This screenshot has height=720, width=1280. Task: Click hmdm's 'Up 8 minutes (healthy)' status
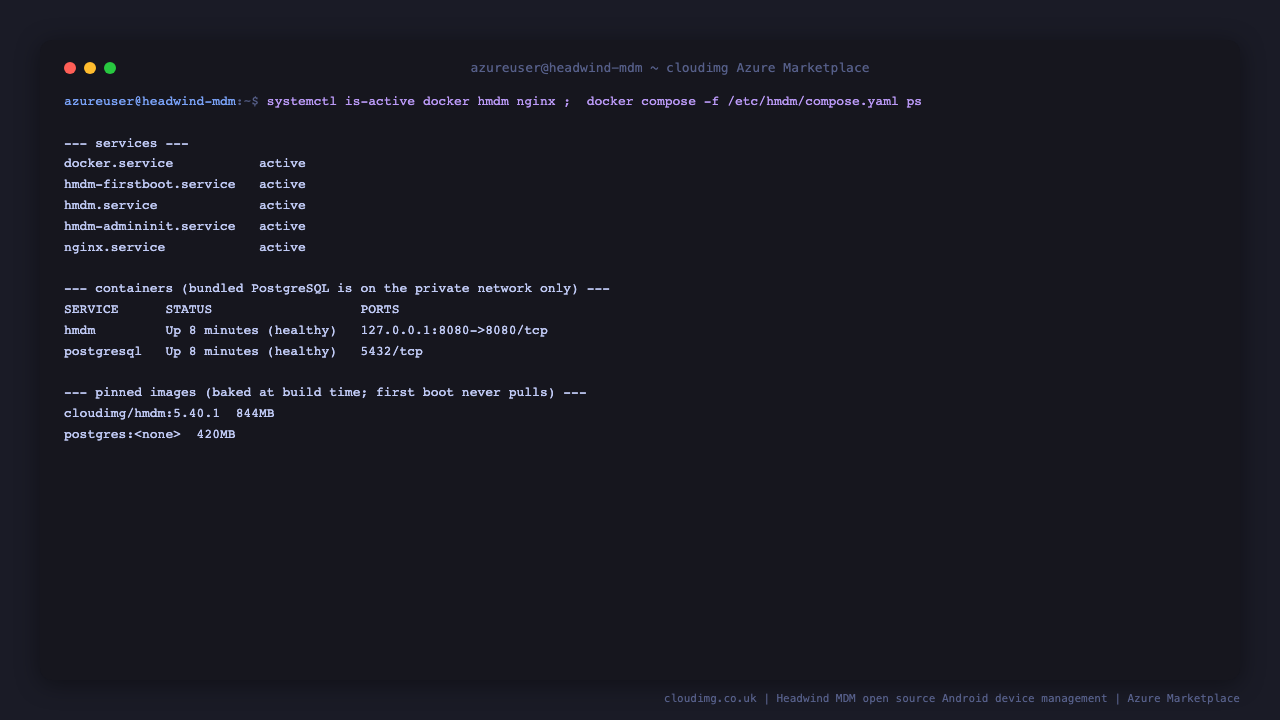point(251,331)
